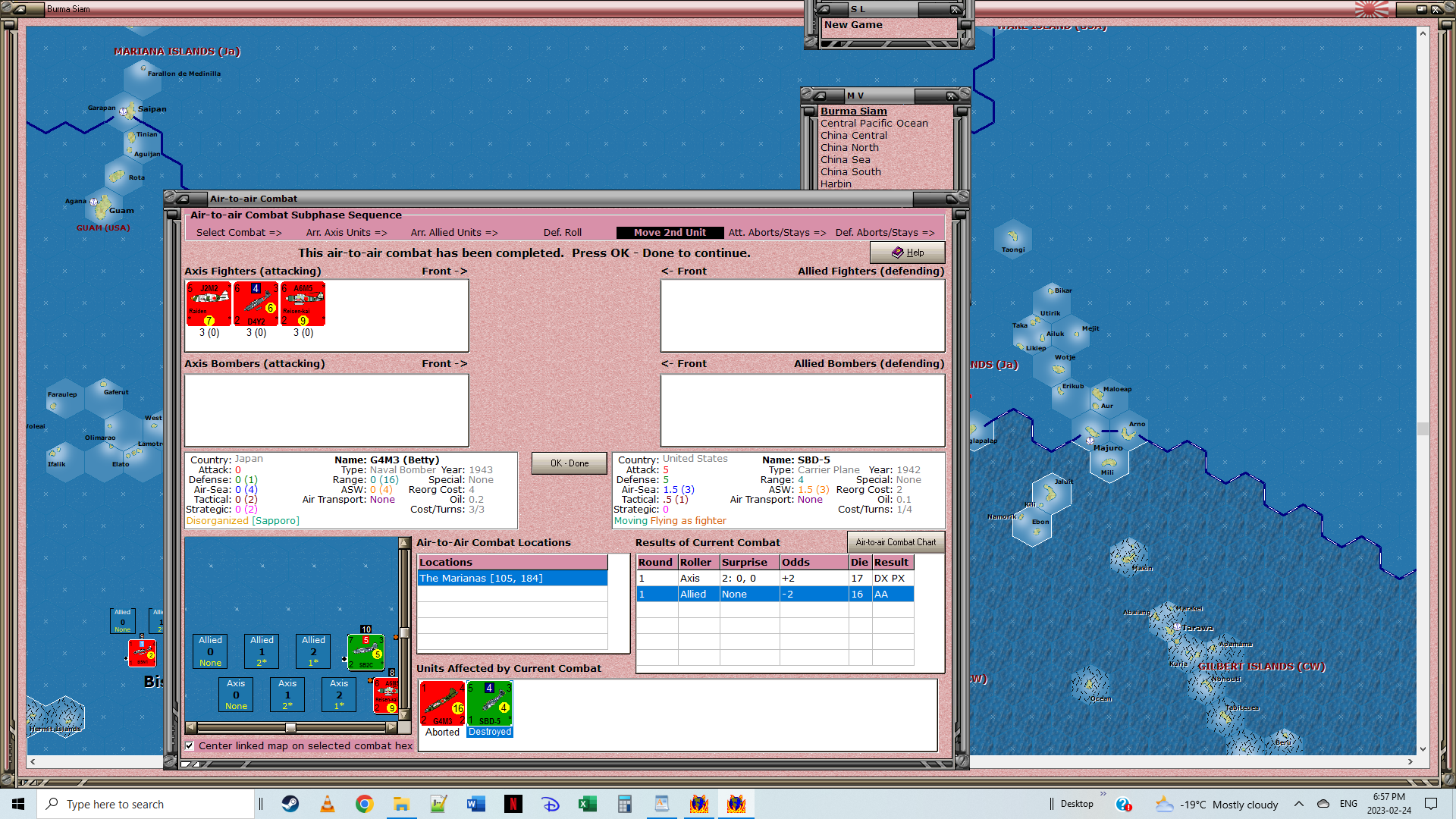Click the aborted G4M3 Betty unit
1456x819 pixels.
click(x=442, y=703)
